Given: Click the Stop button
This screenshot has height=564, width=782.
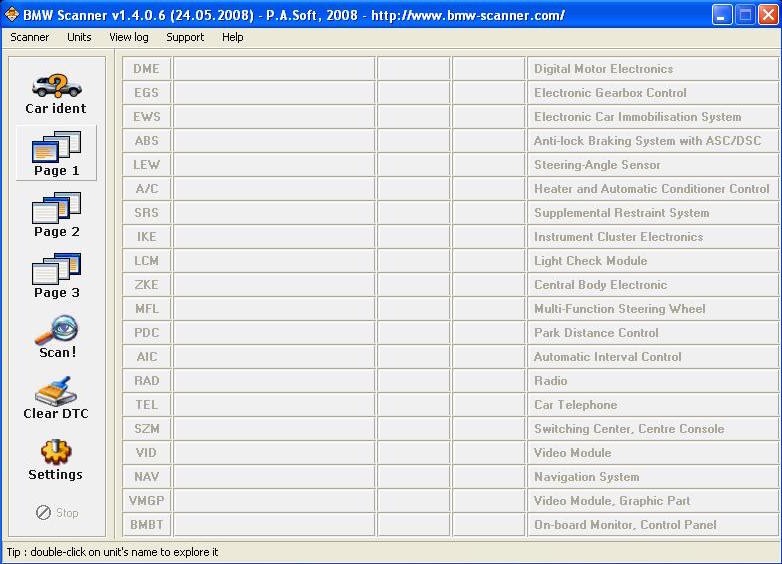Looking at the screenshot, I should pyautogui.click(x=57, y=512).
